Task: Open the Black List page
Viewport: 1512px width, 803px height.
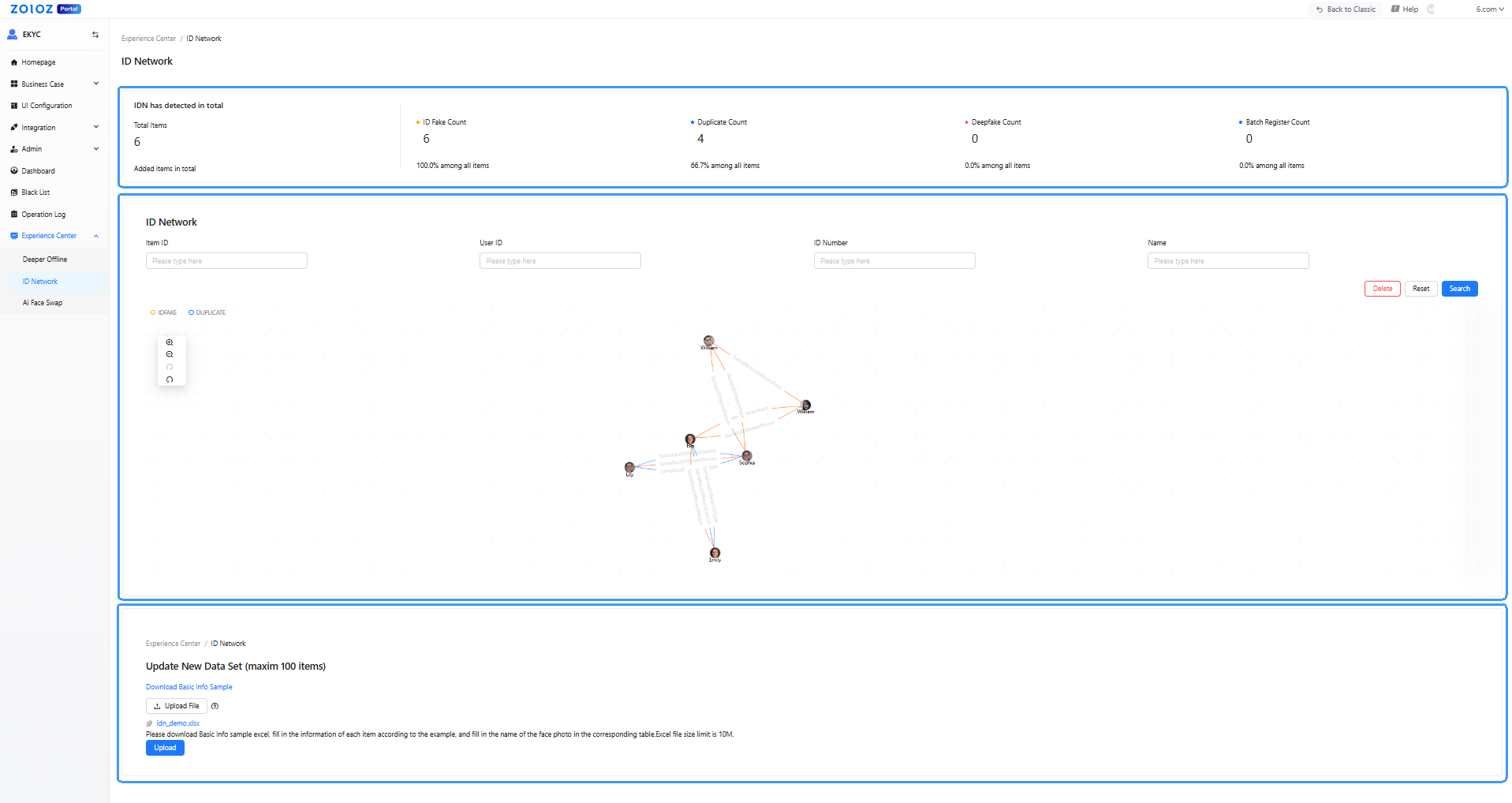Action: pos(35,192)
